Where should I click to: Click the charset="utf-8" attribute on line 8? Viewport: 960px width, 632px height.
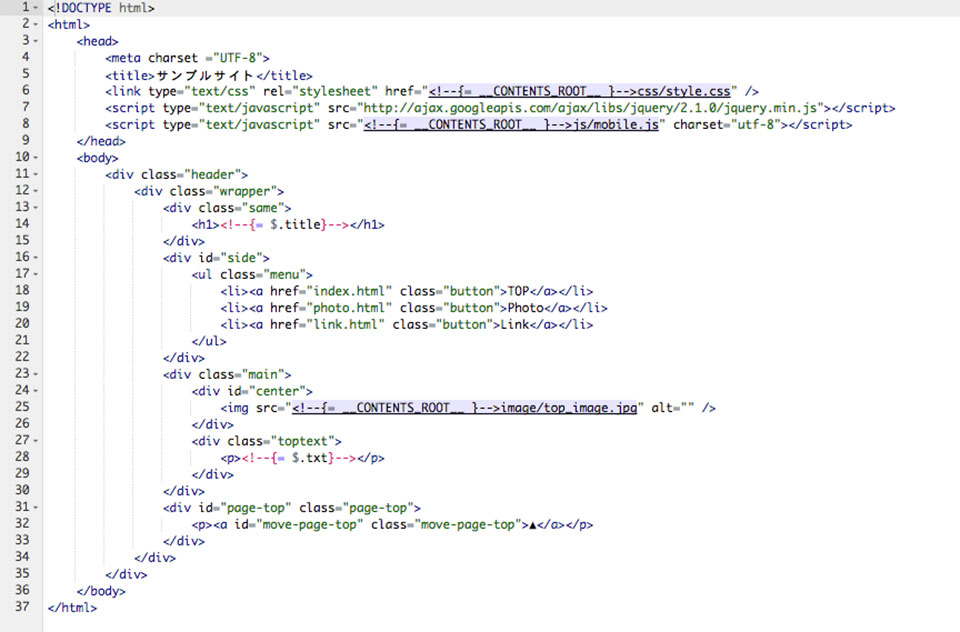(727, 124)
